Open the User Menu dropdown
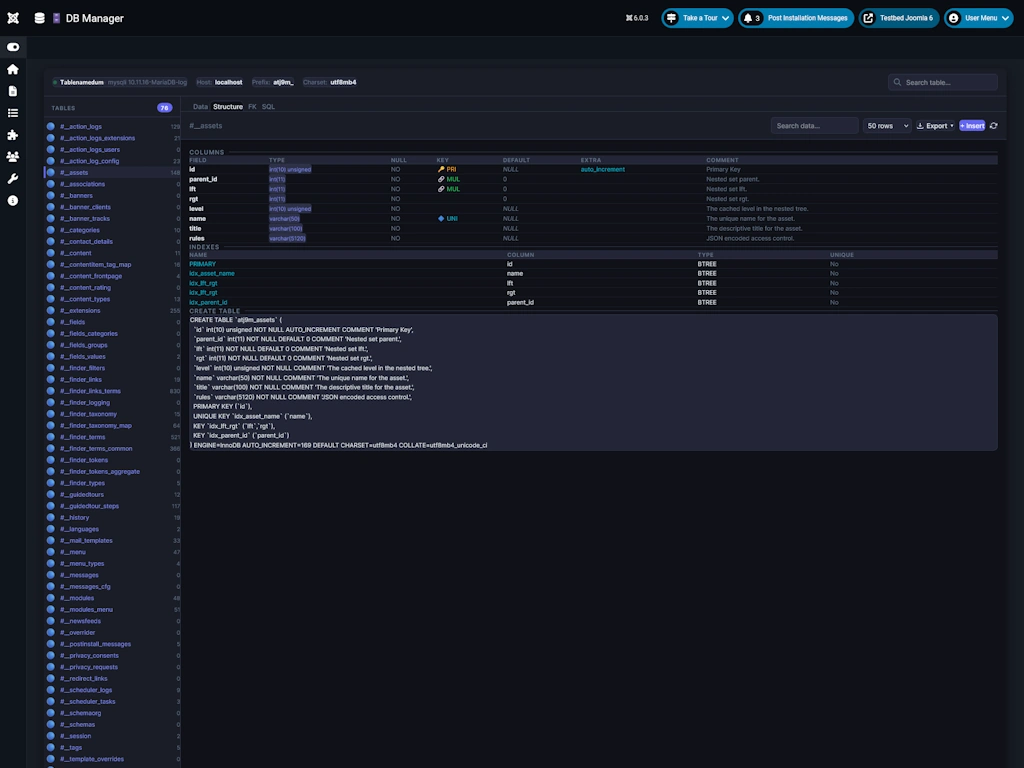The image size is (1024, 768). [x=978, y=18]
